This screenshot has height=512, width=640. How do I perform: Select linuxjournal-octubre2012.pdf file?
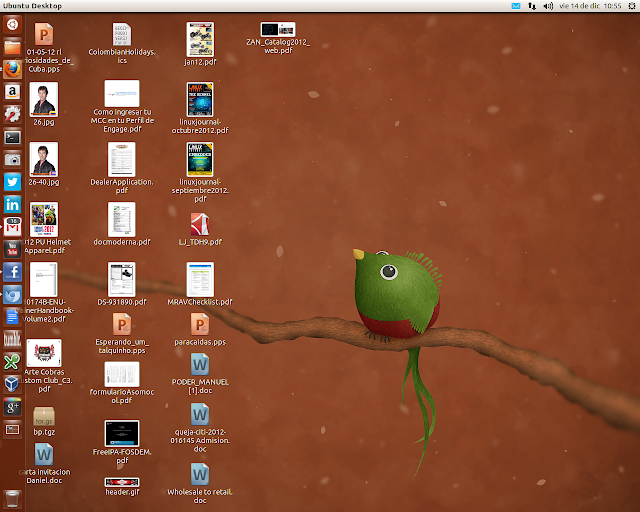[x=200, y=108]
